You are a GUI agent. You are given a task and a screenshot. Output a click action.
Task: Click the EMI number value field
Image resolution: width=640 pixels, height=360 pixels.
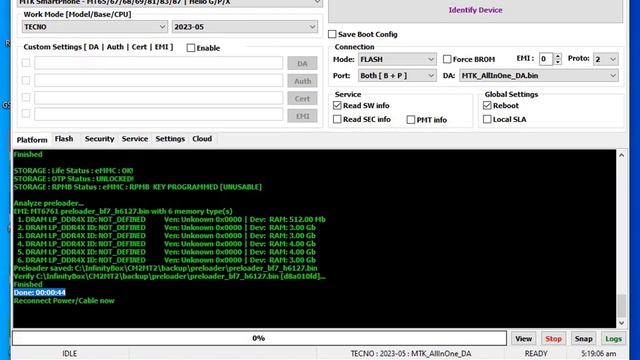(x=546, y=59)
